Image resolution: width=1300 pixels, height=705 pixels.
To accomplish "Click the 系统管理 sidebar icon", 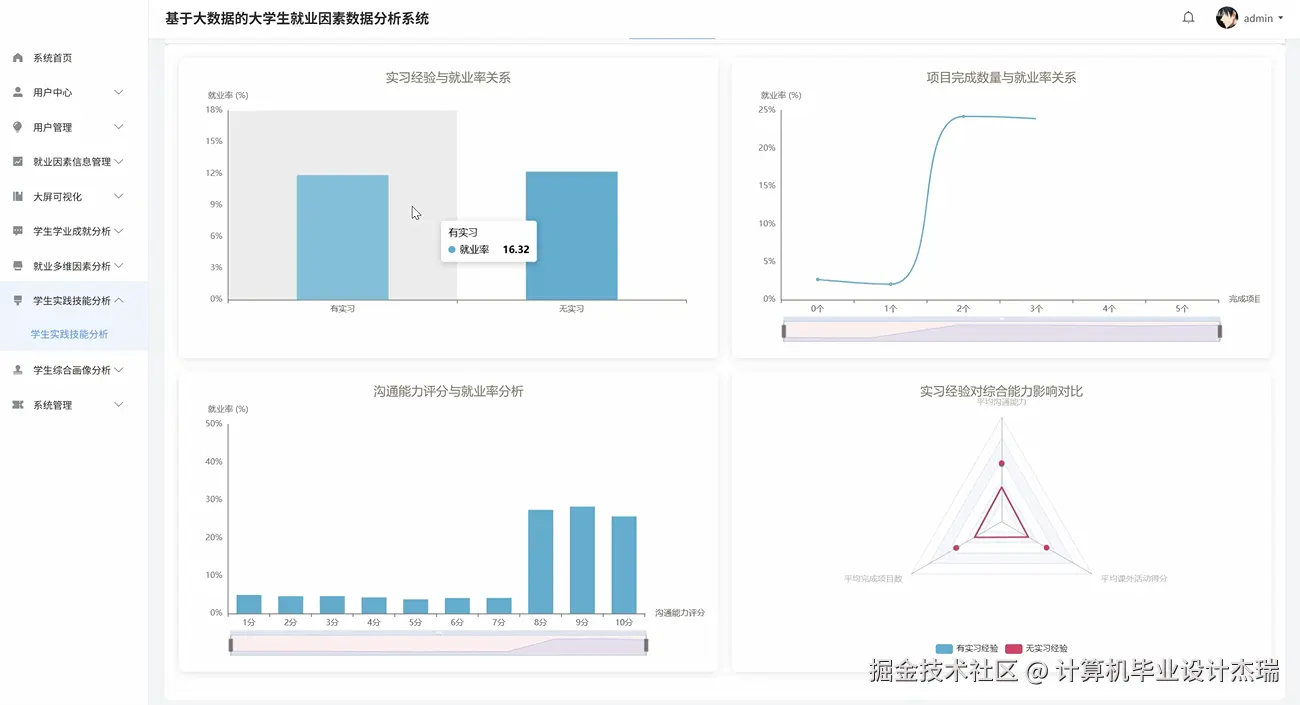I will [18, 405].
